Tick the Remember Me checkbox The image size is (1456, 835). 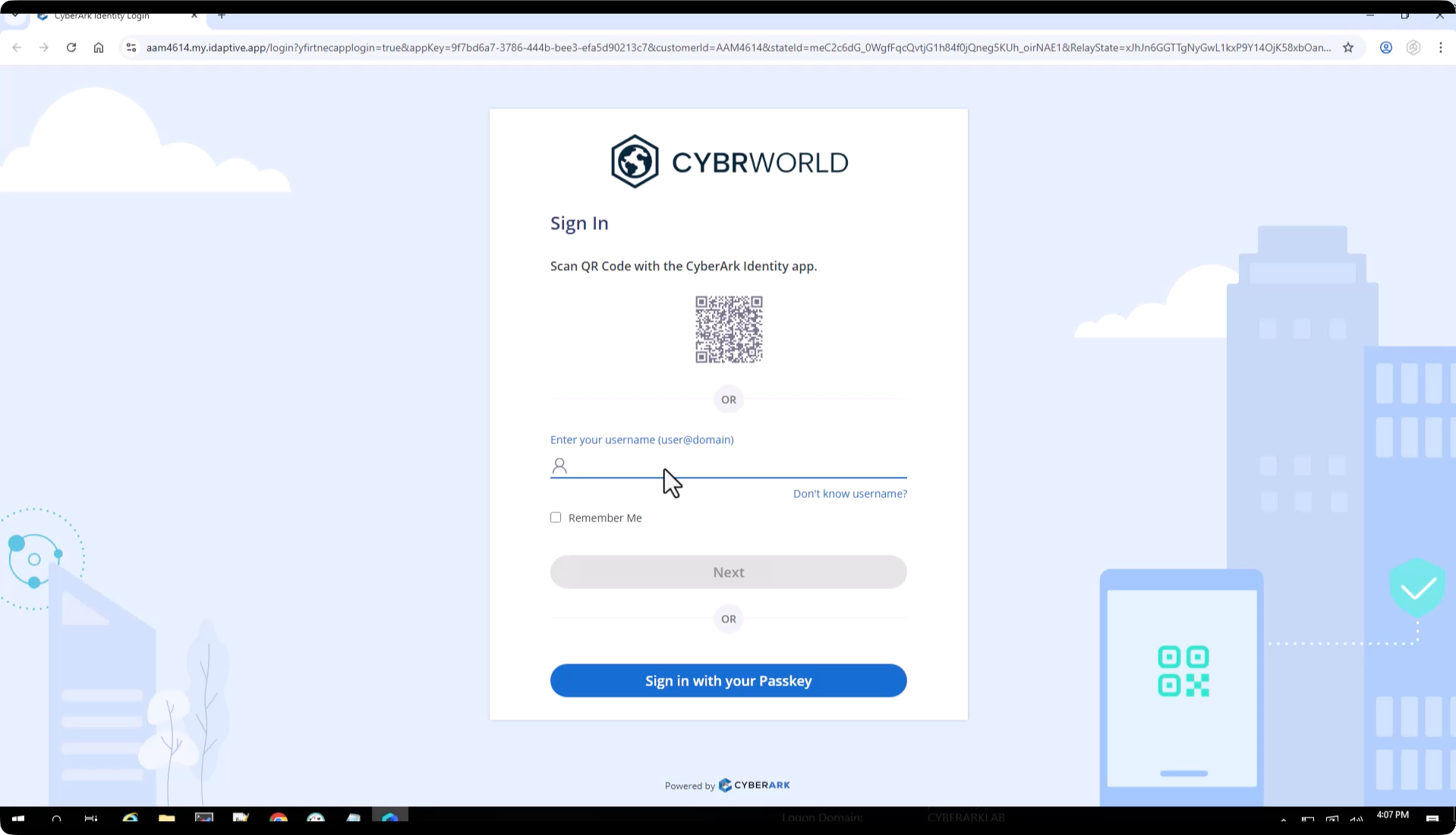point(556,517)
